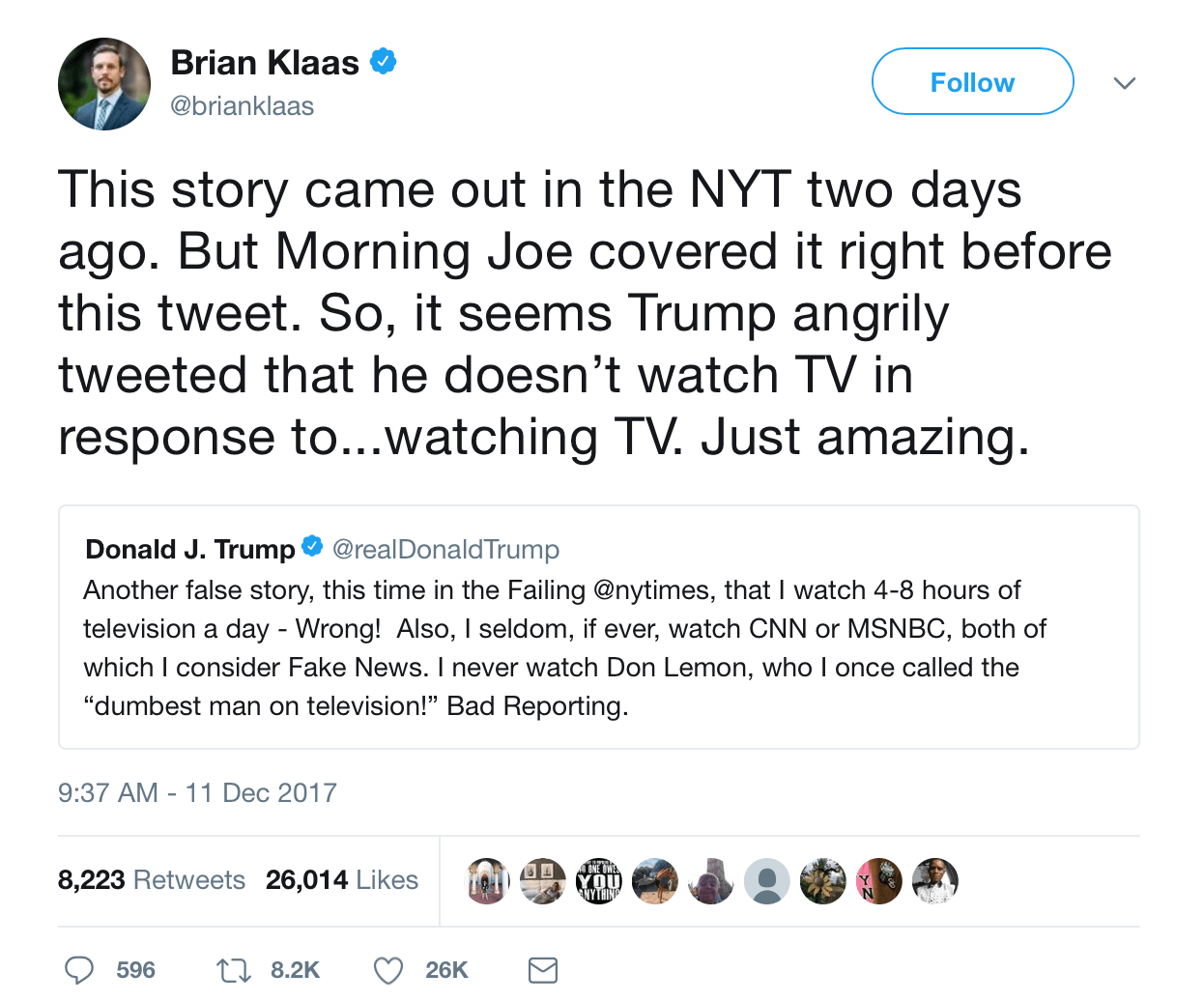
Task: Click Brian Klaas's verified badge
Action: [384, 62]
